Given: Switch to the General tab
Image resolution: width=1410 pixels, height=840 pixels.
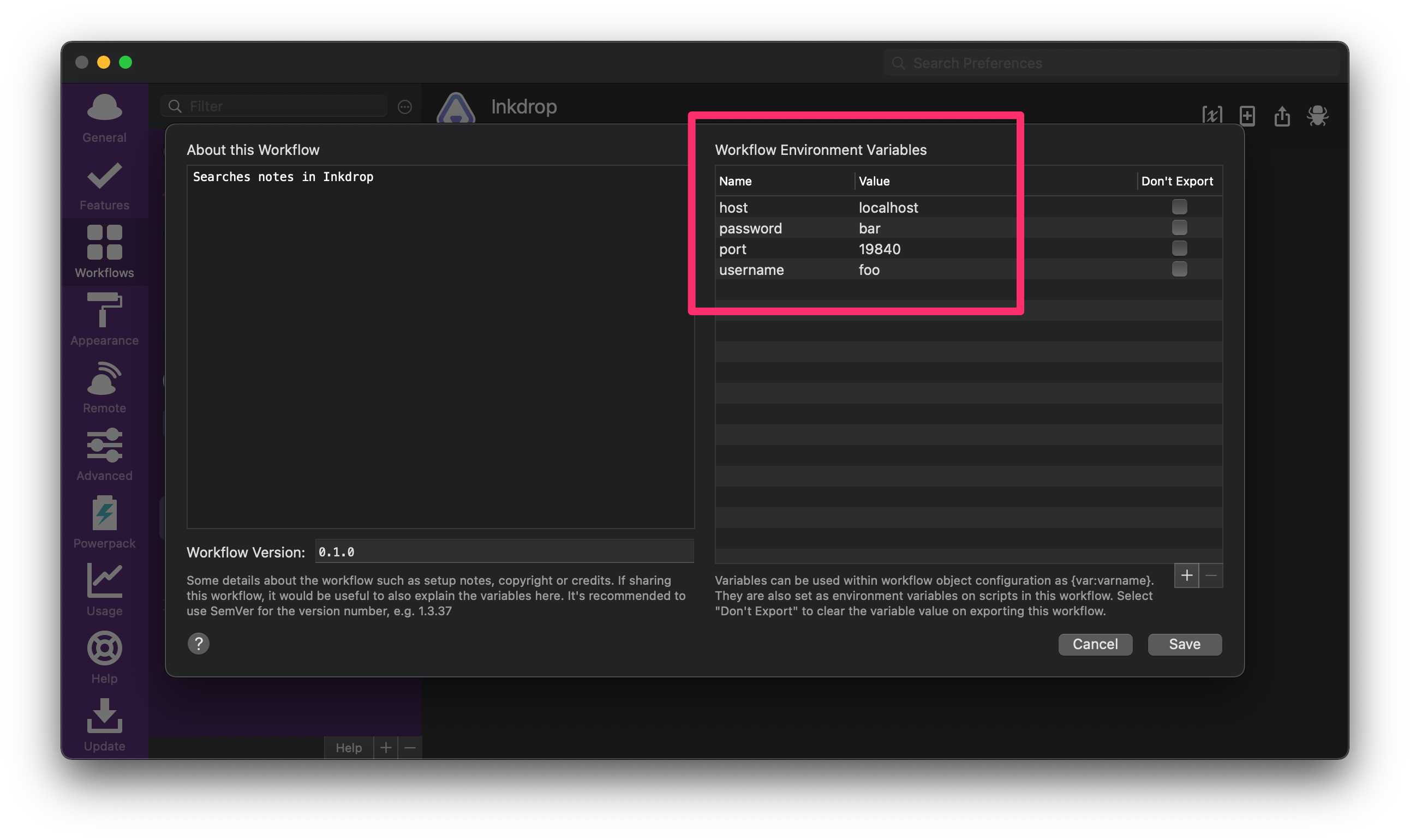Looking at the screenshot, I should pyautogui.click(x=104, y=117).
